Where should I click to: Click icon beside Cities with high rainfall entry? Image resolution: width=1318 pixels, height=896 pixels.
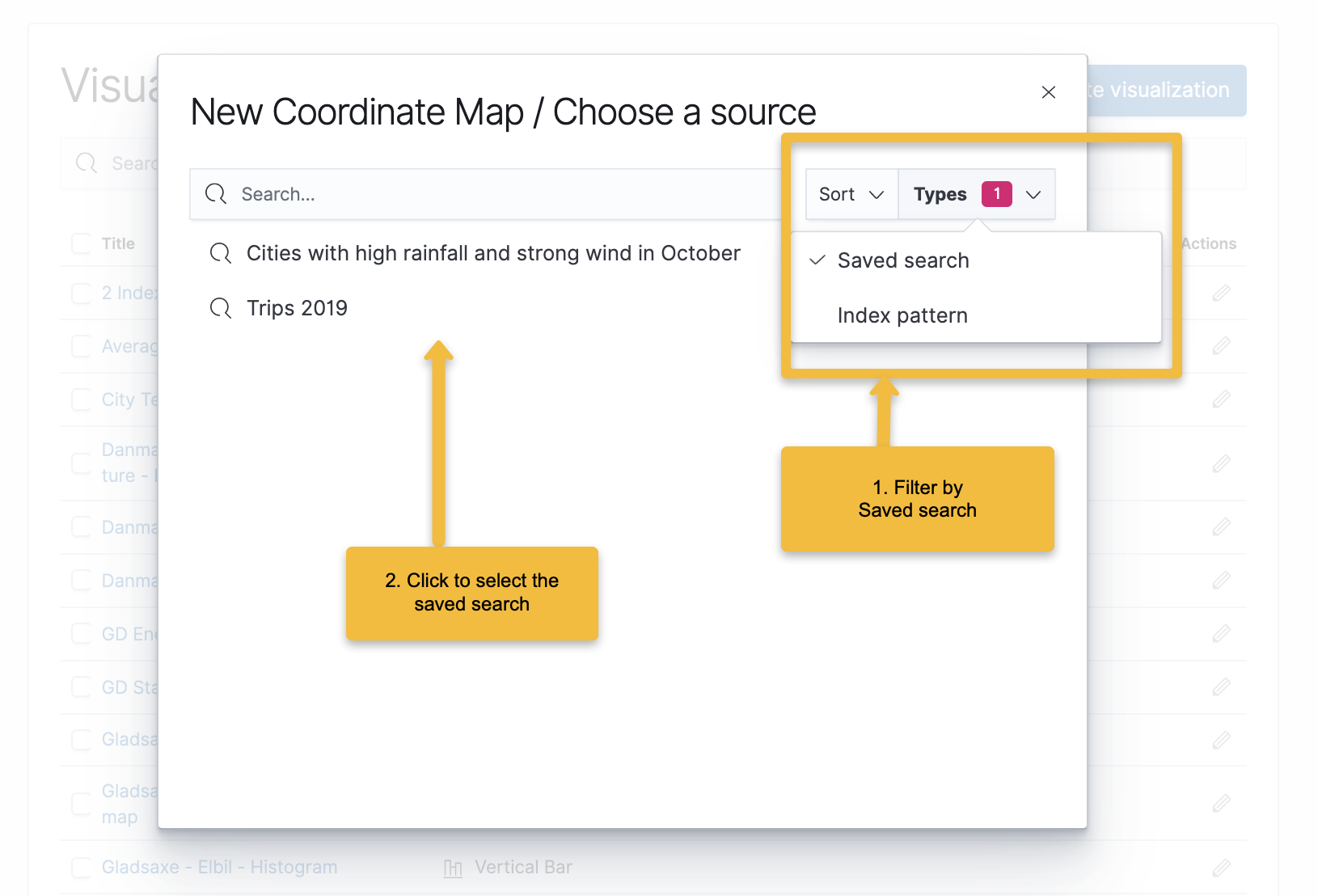pyautogui.click(x=221, y=253)
